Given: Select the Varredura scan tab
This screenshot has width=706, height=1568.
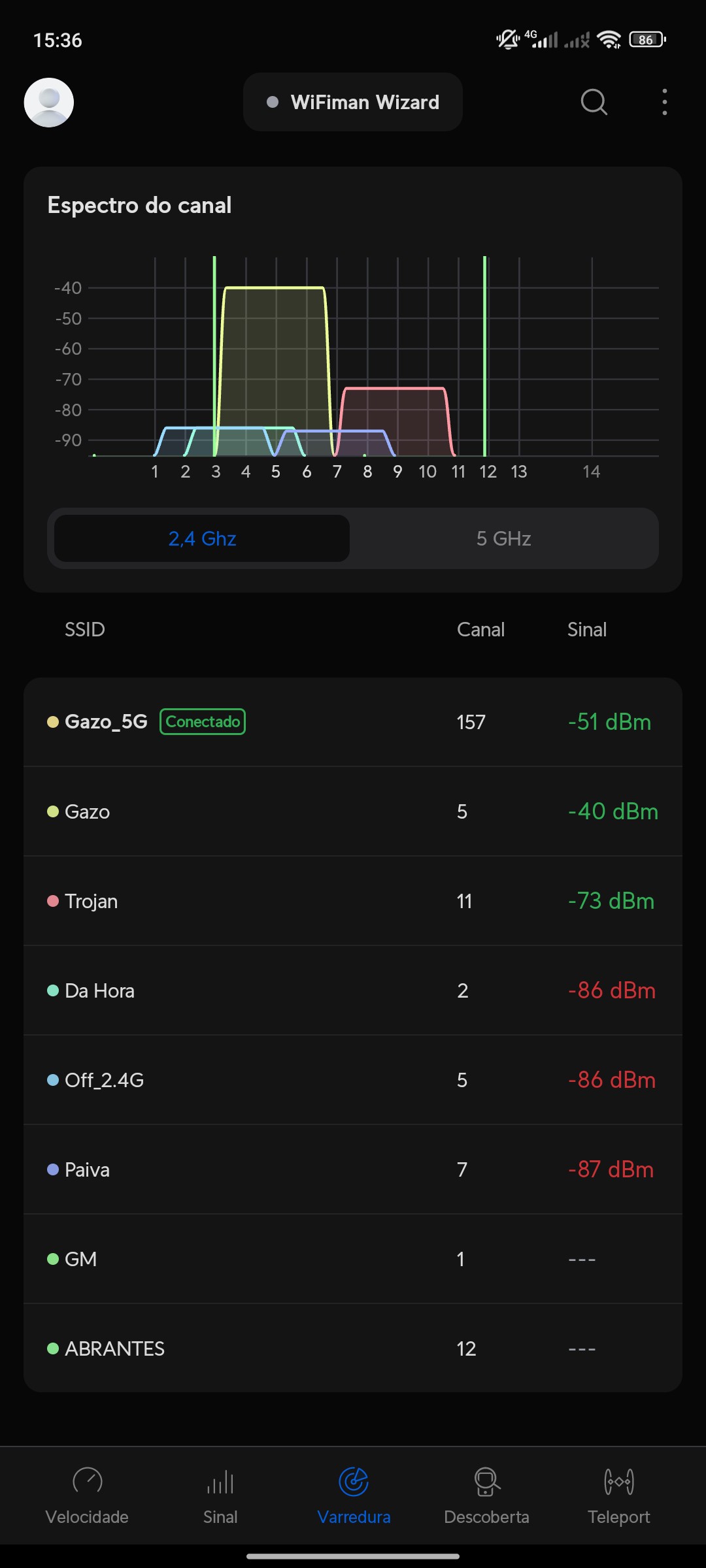Looking at the screenshot, I should [x=354, y=1494].
